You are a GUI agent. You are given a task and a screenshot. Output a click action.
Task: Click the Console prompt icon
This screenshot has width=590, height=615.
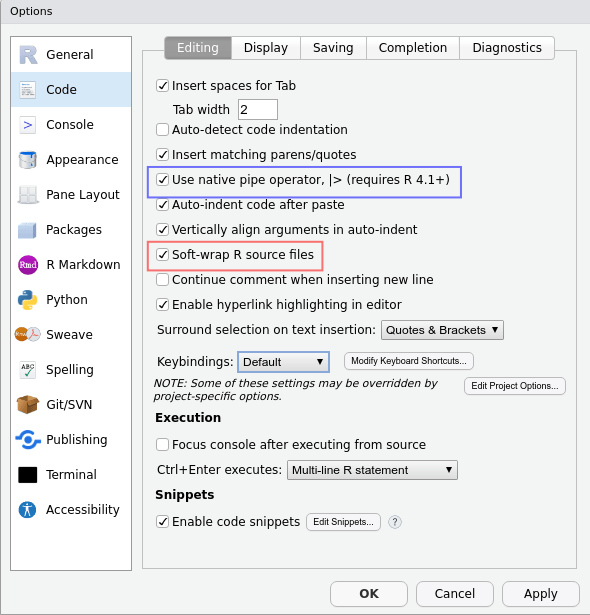point(28,125)
